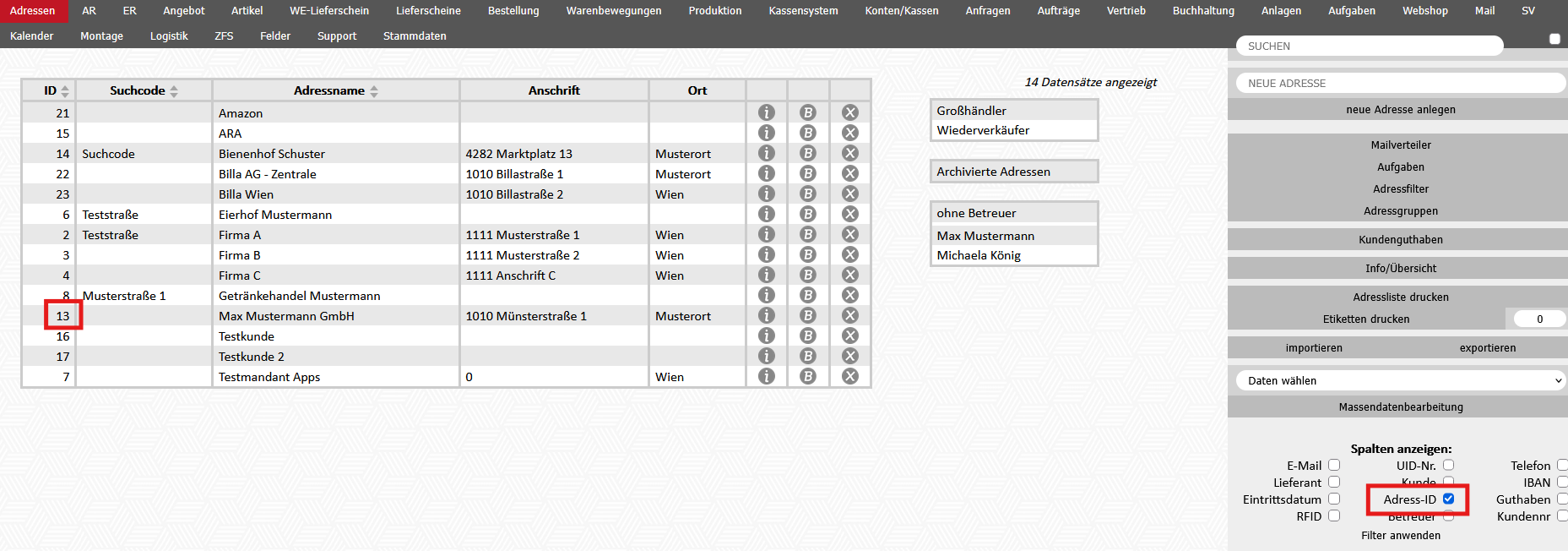Click the B icon for Amazon
Image resolution: width=1568 pixels, height=551 pixels.
pos(808,112)
